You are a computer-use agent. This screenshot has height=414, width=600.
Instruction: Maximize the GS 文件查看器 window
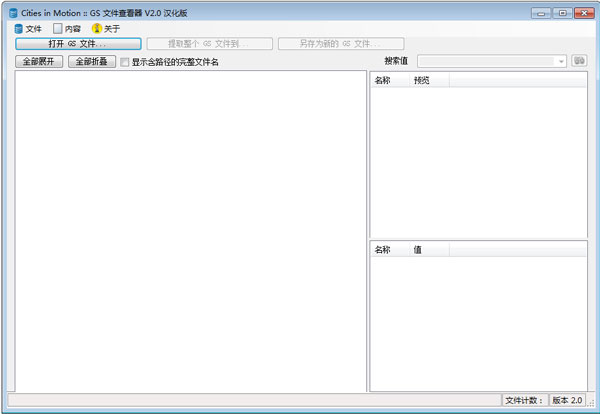point(562,13)
